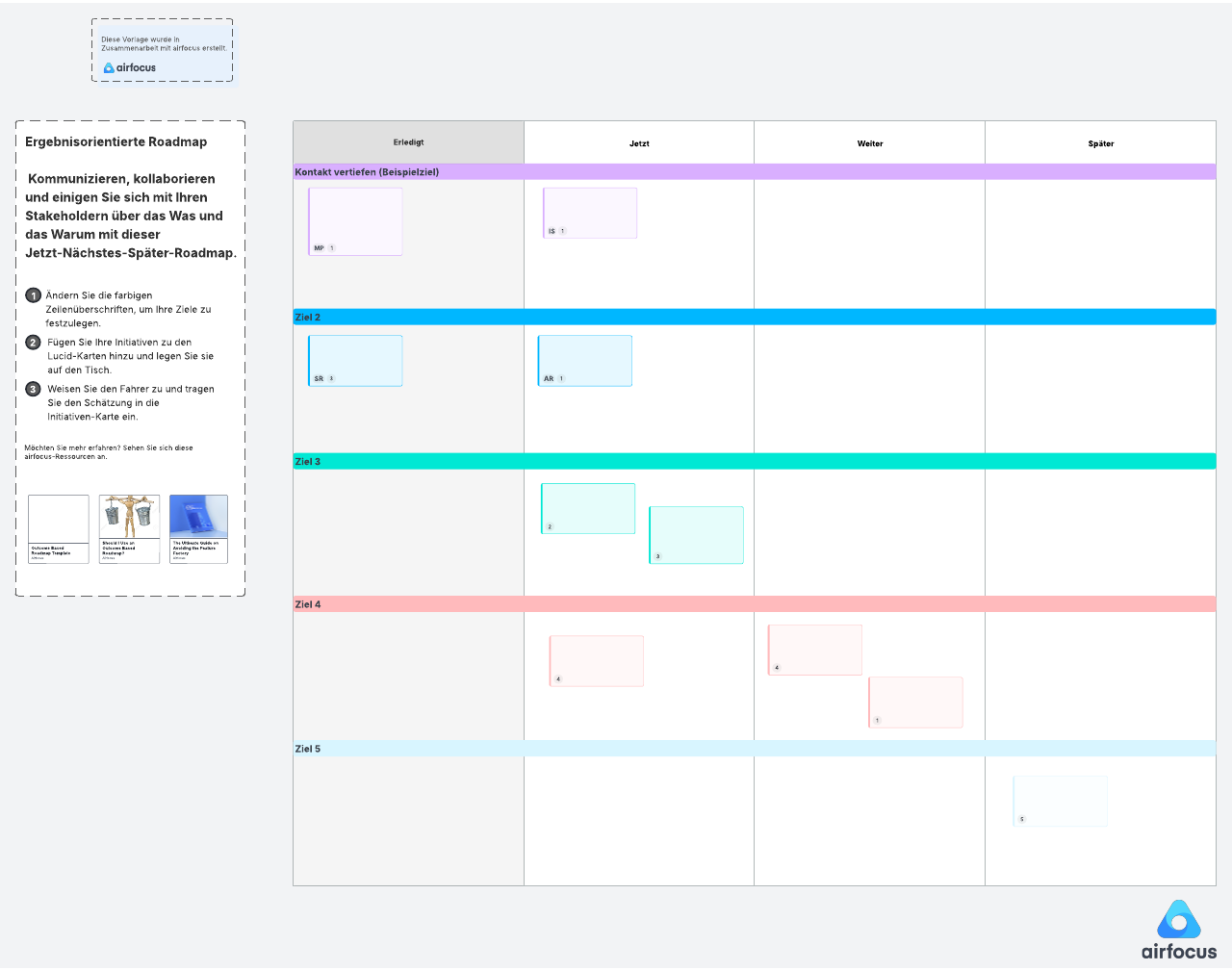Open the Outcome Based Roadmap Template resource link

point(58,527)
